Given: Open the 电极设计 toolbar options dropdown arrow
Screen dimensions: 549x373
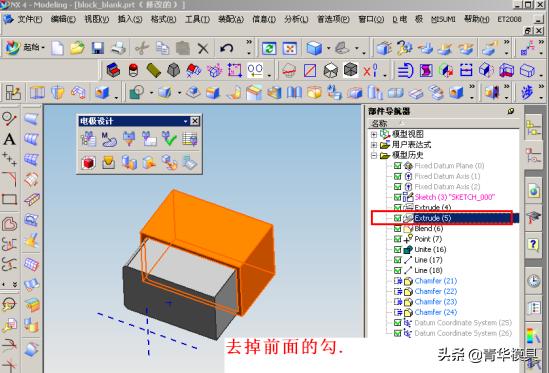Looking at the screenshot, I should [186, 121].
